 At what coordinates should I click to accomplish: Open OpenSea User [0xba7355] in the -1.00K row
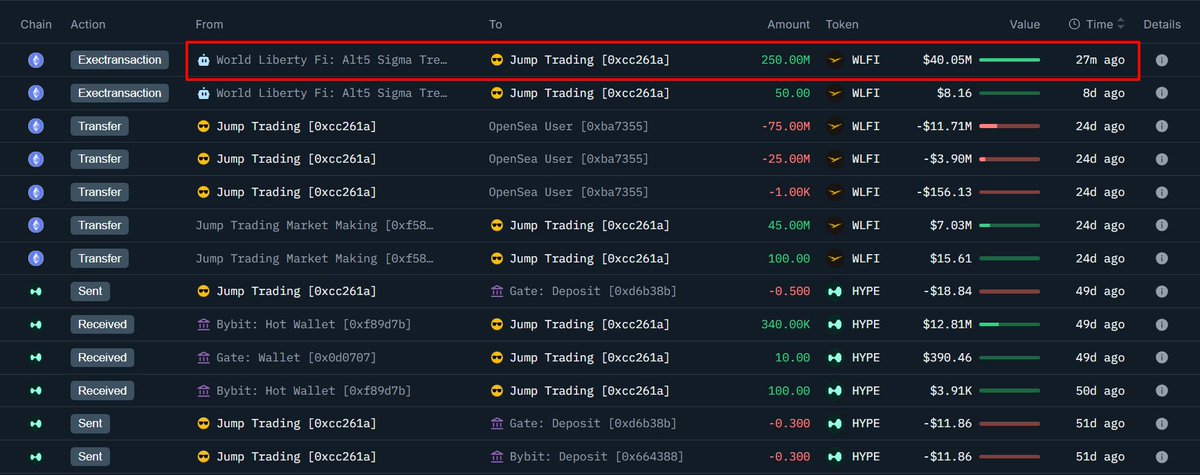(x=568, y=192)
